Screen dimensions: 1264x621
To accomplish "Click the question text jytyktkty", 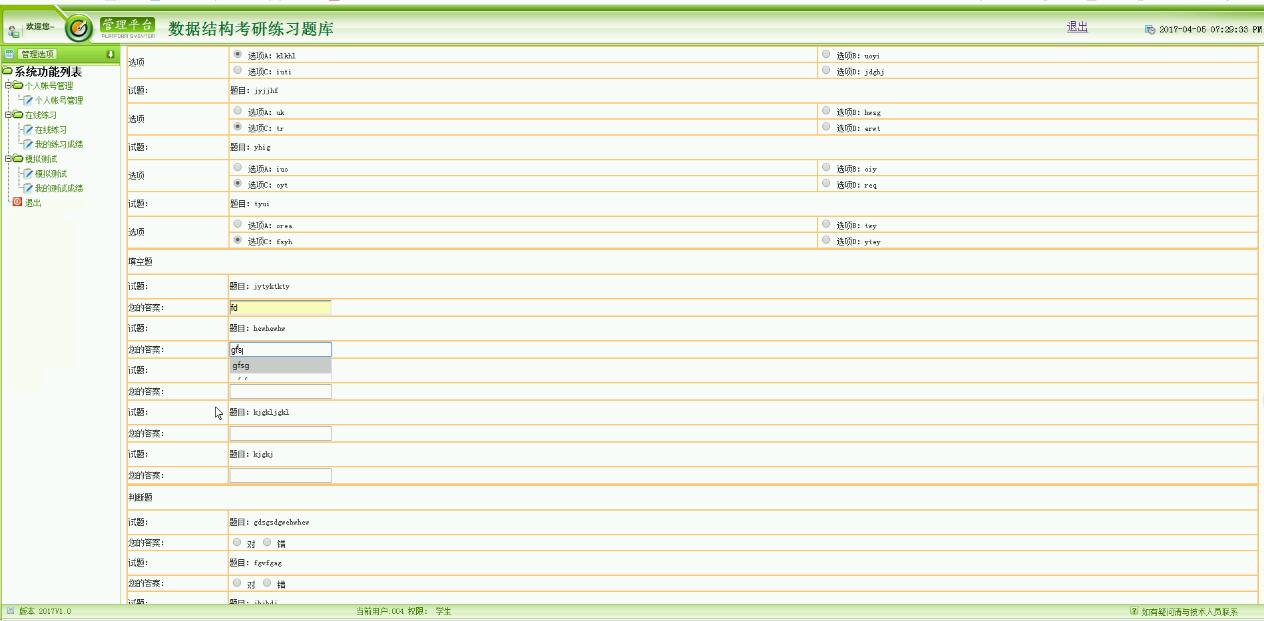I will [272, 286].
